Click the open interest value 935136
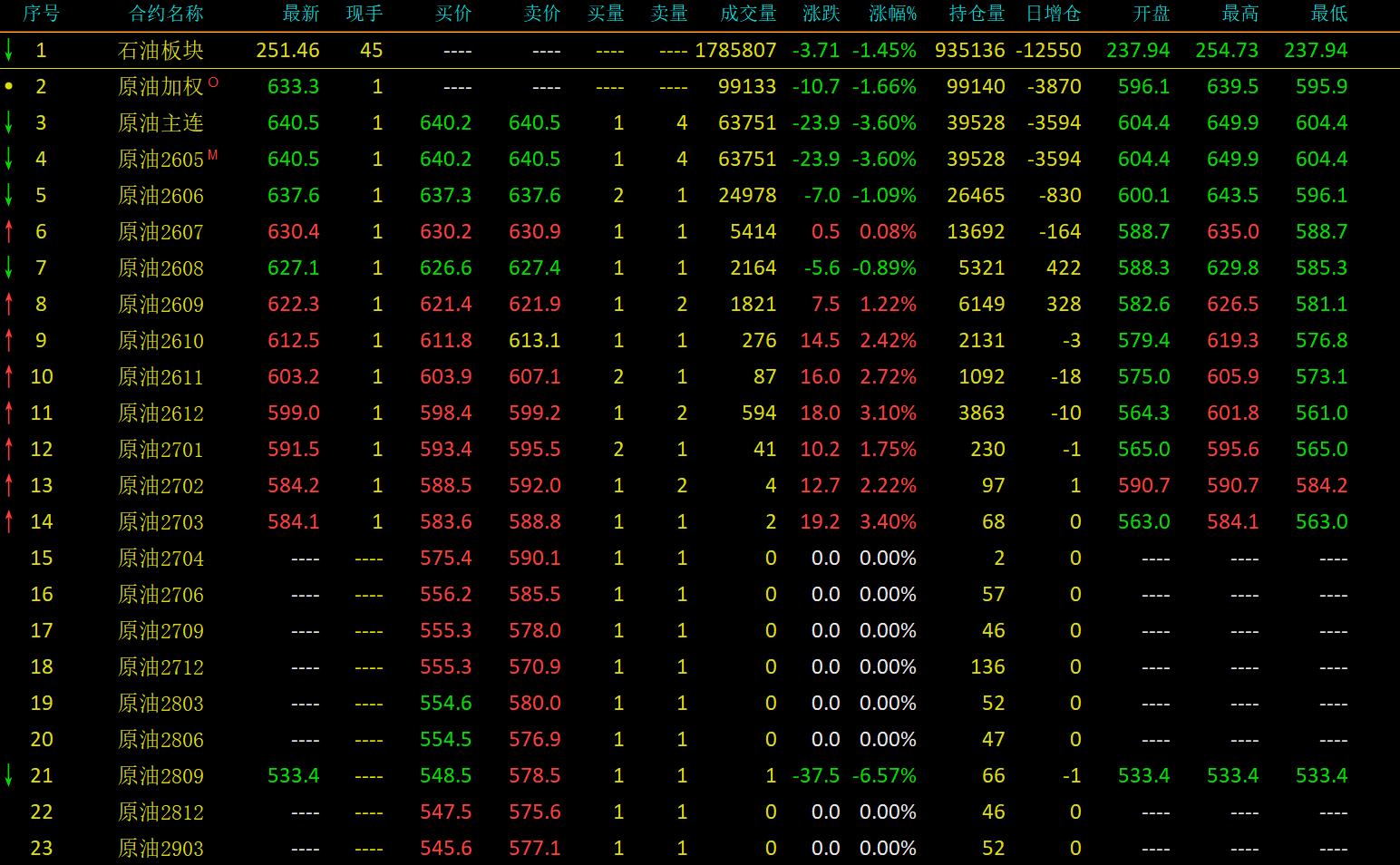 (x=970, y=51)
